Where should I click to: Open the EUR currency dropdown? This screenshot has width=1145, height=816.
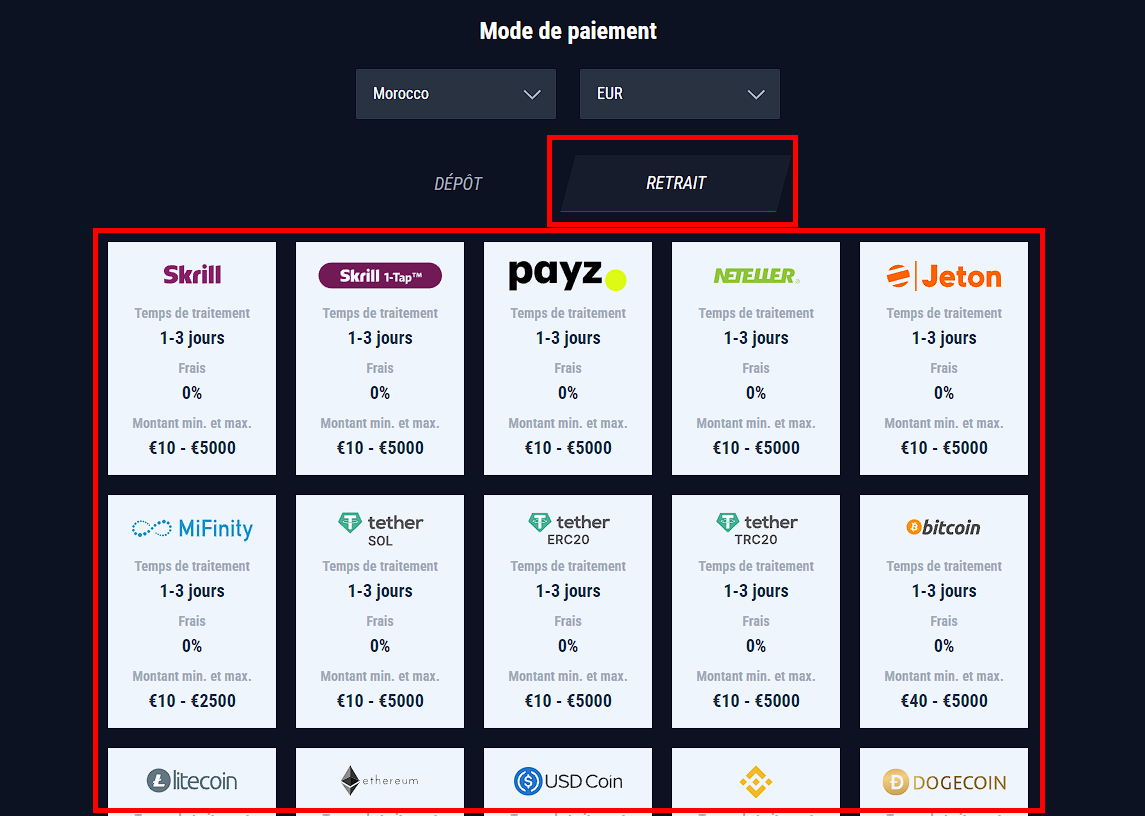point(679,94)
